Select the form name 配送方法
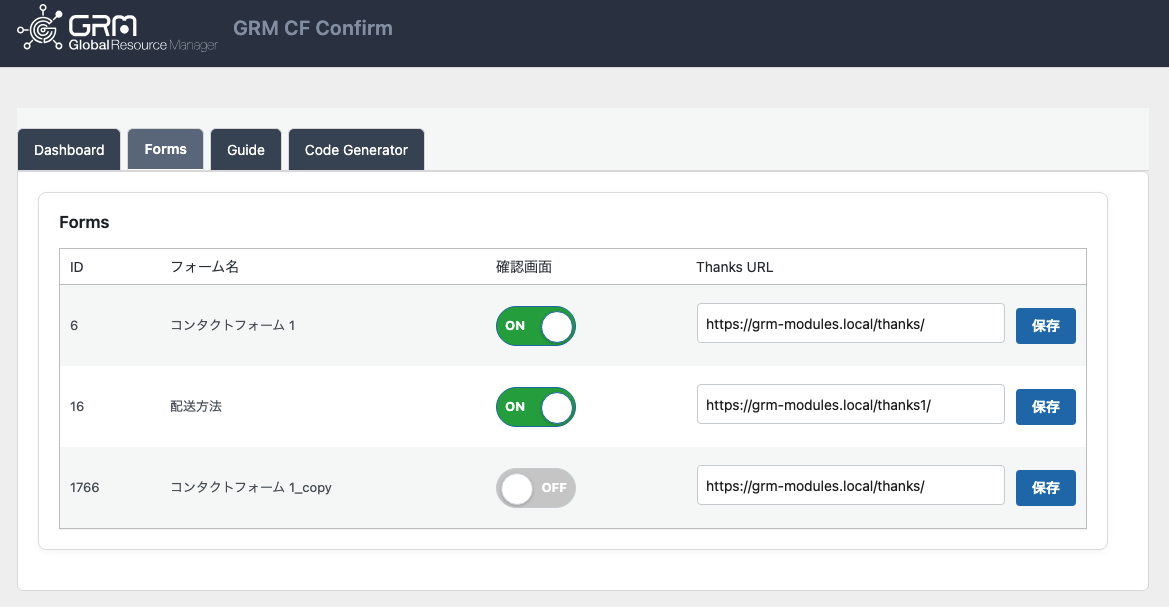1169x607 pixels. 196,406
